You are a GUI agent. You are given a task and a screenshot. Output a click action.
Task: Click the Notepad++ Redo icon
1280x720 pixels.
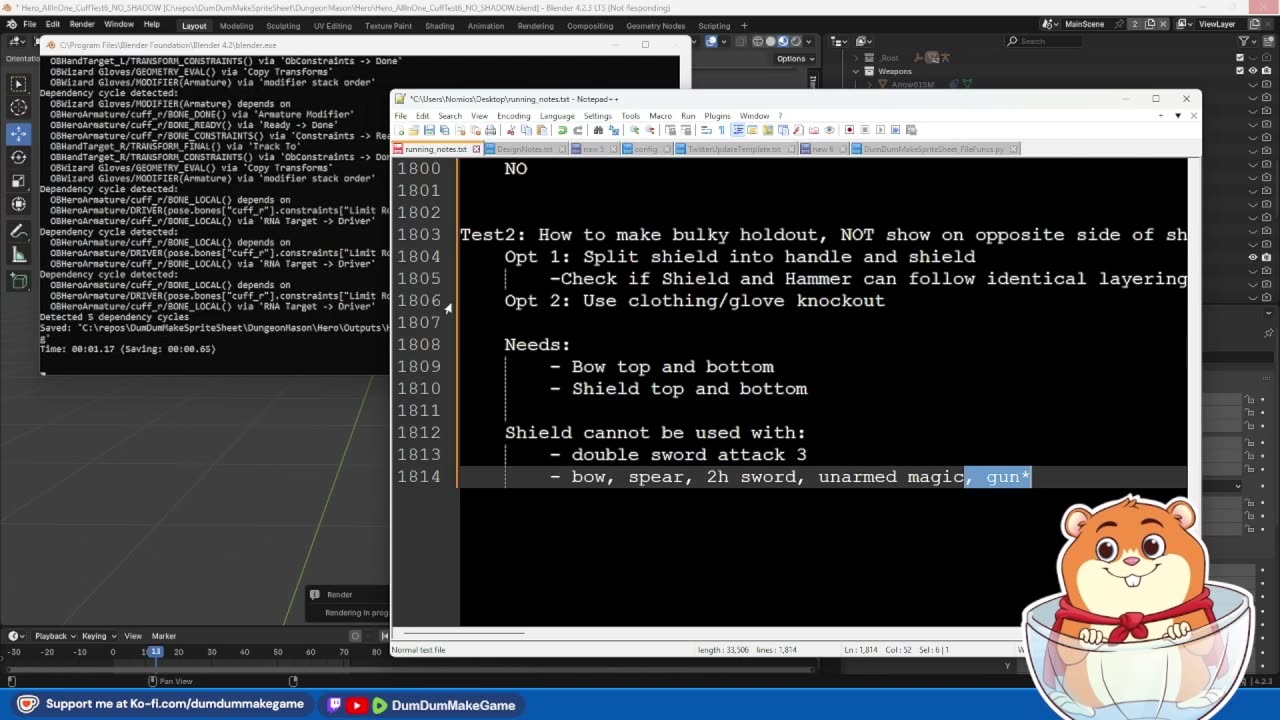pos(577,130)
